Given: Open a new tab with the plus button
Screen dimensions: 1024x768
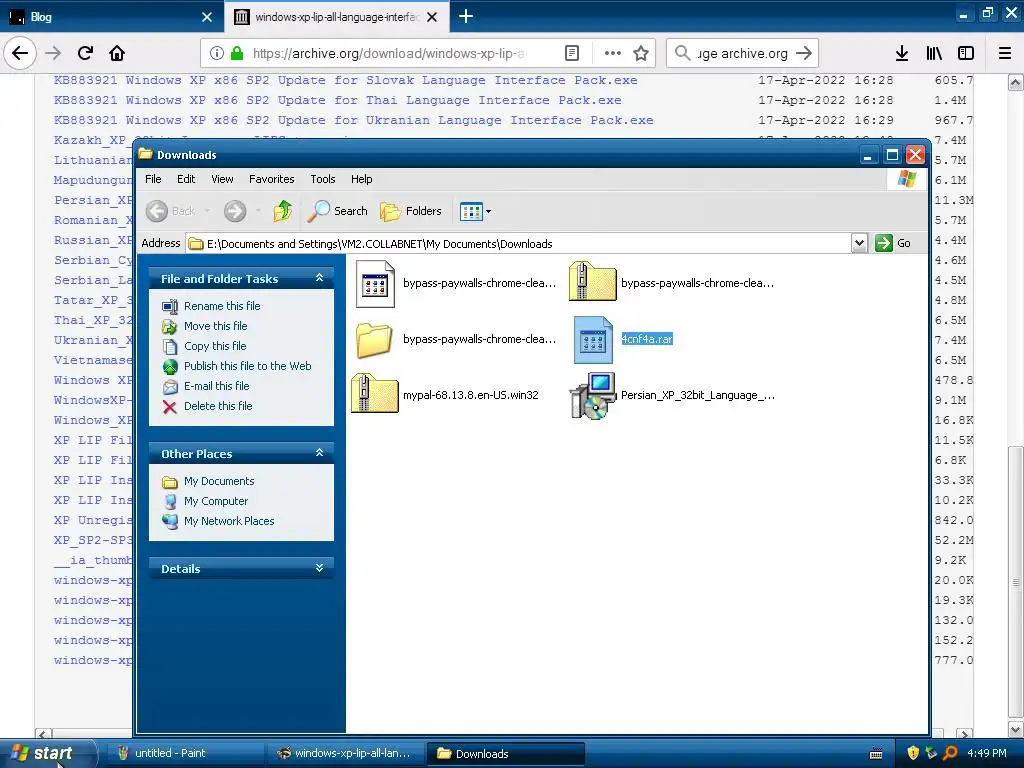Looking at the screenshot, I should click(466, 16).
